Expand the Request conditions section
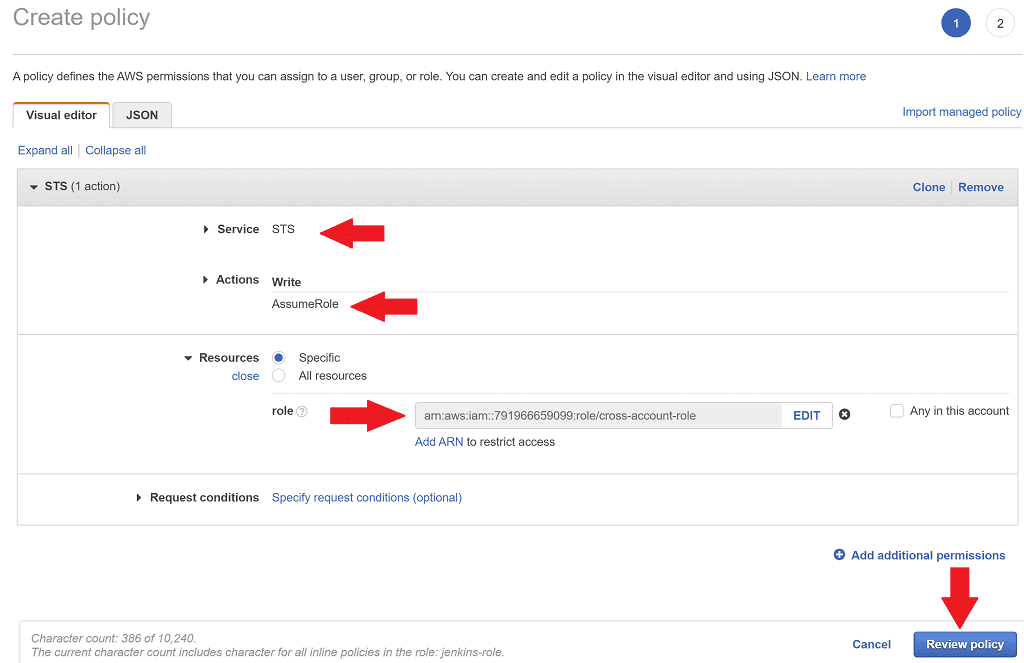Viewport: 1024px width, 663px height. 140,497
